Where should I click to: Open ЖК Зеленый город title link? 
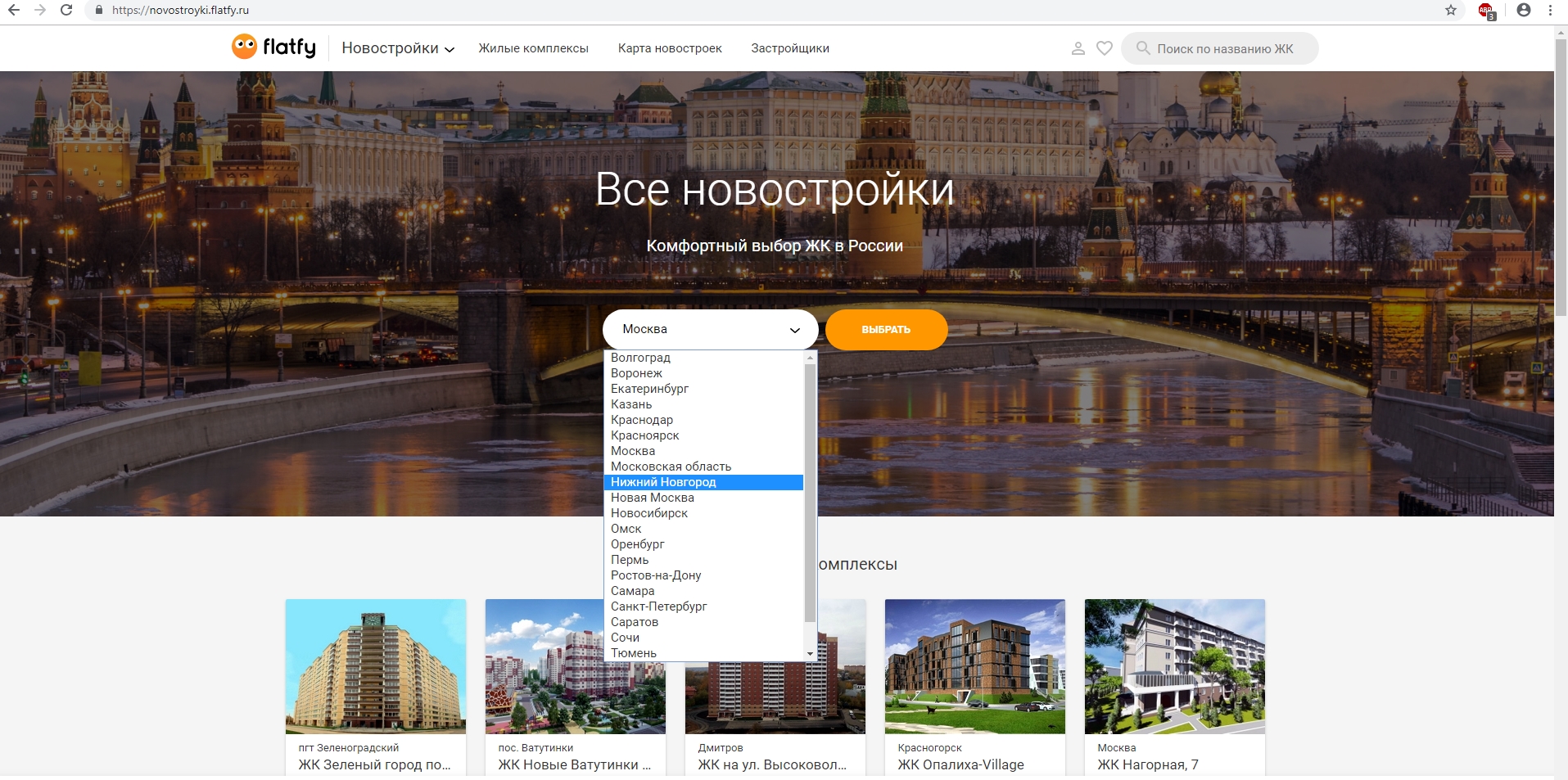(x=375, y=764)
